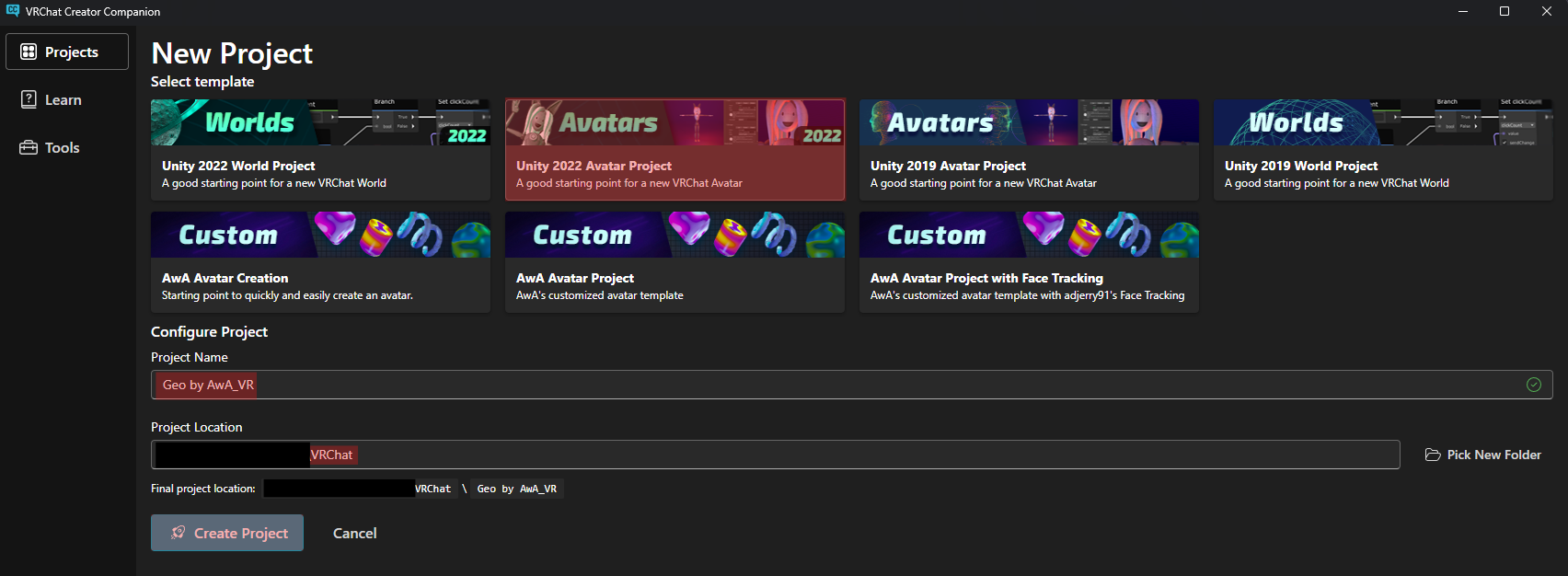Choose the AwA Avatar Creation template
Image resolution: width=1568 pixels, height=576 pixels.
pos(320,262)
